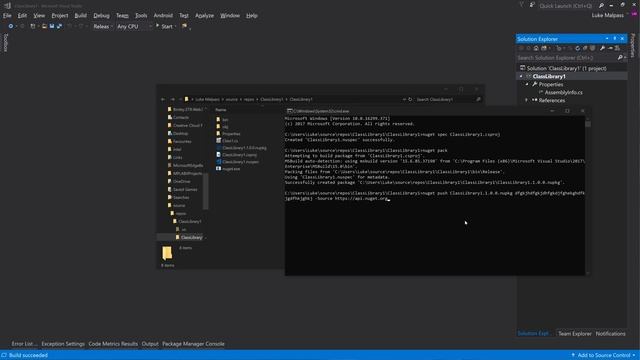Open the Team menu

(122, 16)
